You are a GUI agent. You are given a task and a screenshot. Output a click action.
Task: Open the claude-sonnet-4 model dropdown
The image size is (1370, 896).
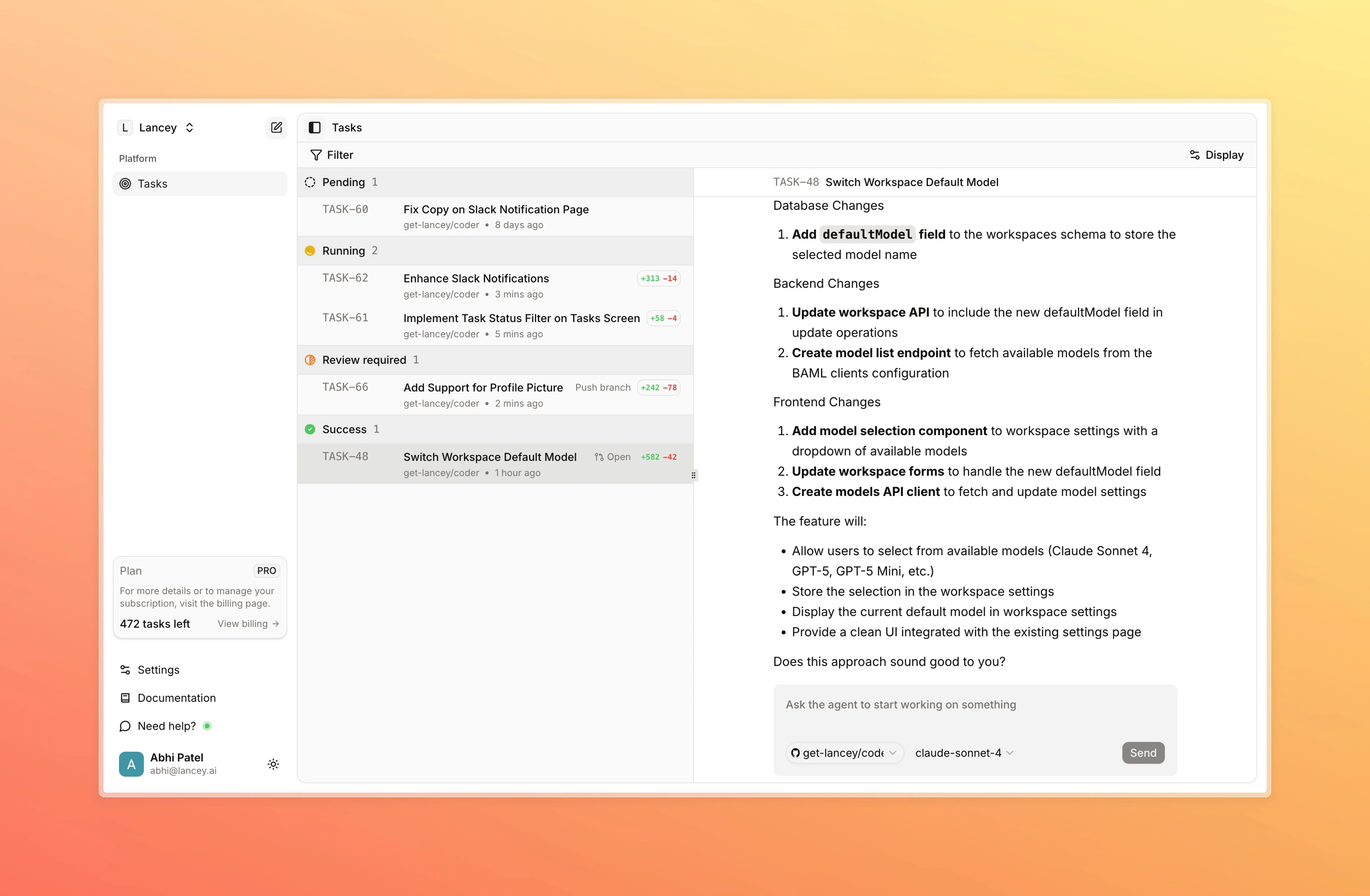[x=964, y=752]
